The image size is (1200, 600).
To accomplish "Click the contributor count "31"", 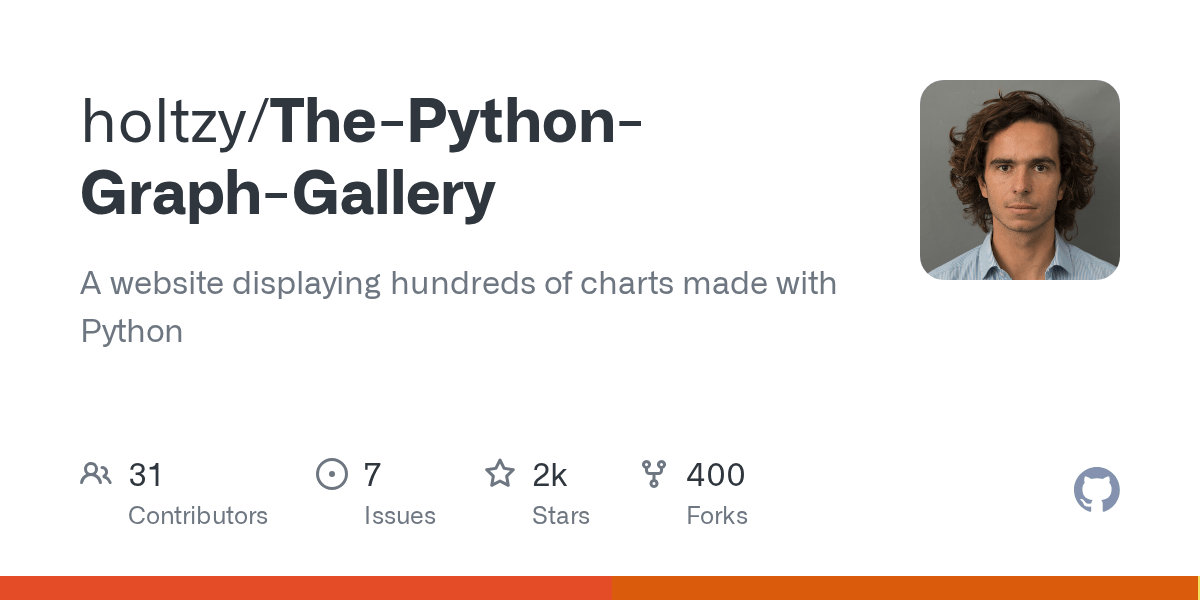I will click(x=146, y=475).
